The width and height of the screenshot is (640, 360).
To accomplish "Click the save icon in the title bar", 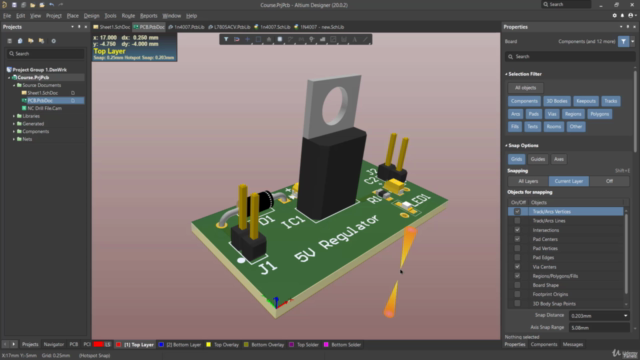I will click(14, 5).
